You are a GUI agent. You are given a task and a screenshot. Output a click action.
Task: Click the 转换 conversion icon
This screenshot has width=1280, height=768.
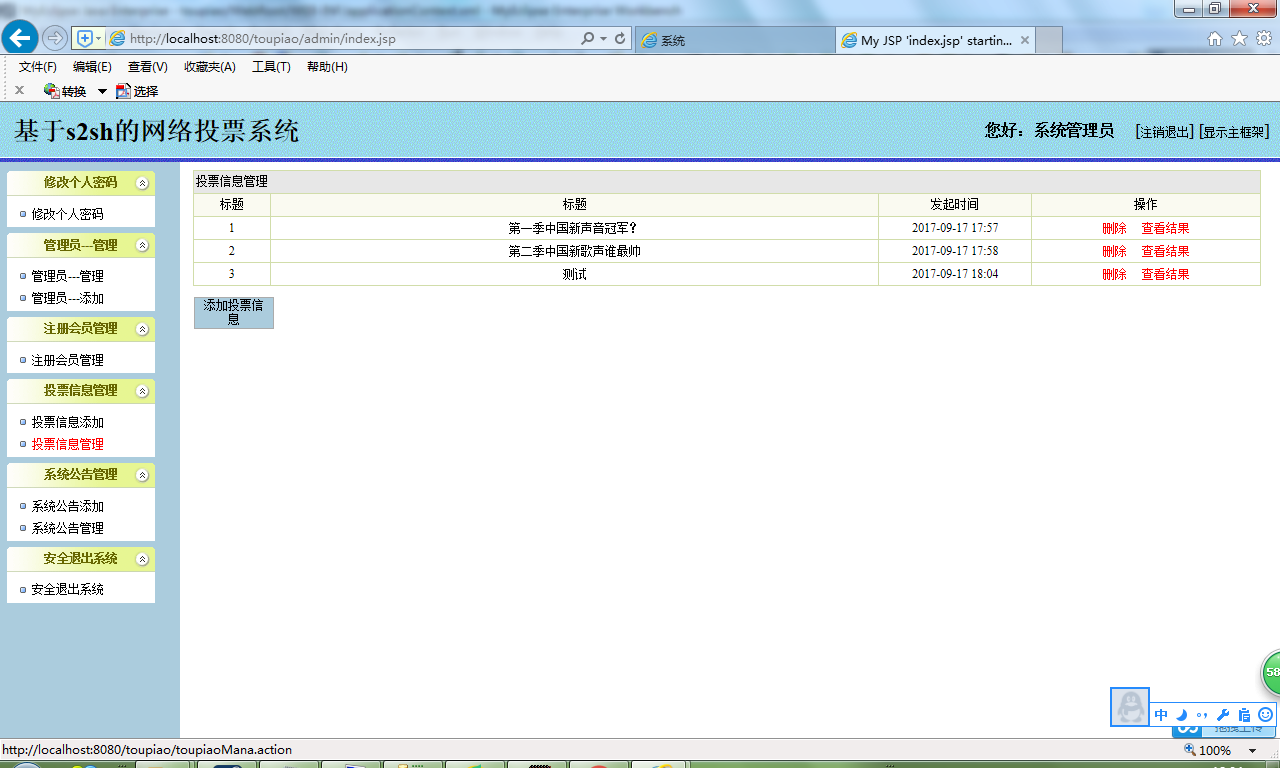coord(63,90)
